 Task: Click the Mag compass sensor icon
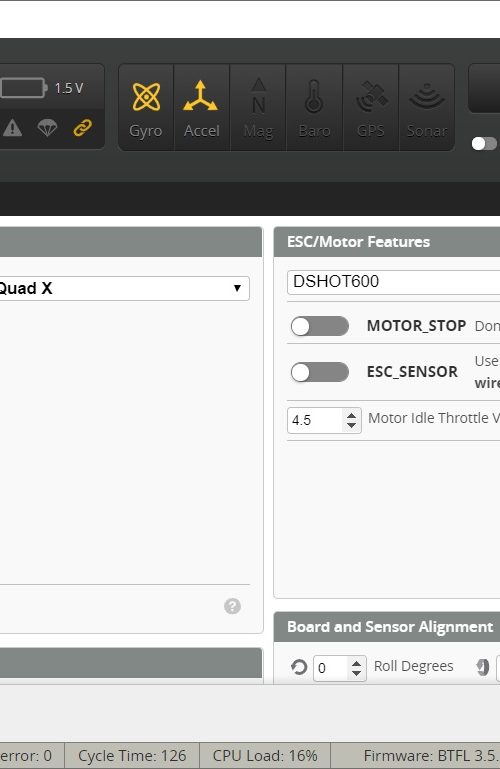click(258, 107)
